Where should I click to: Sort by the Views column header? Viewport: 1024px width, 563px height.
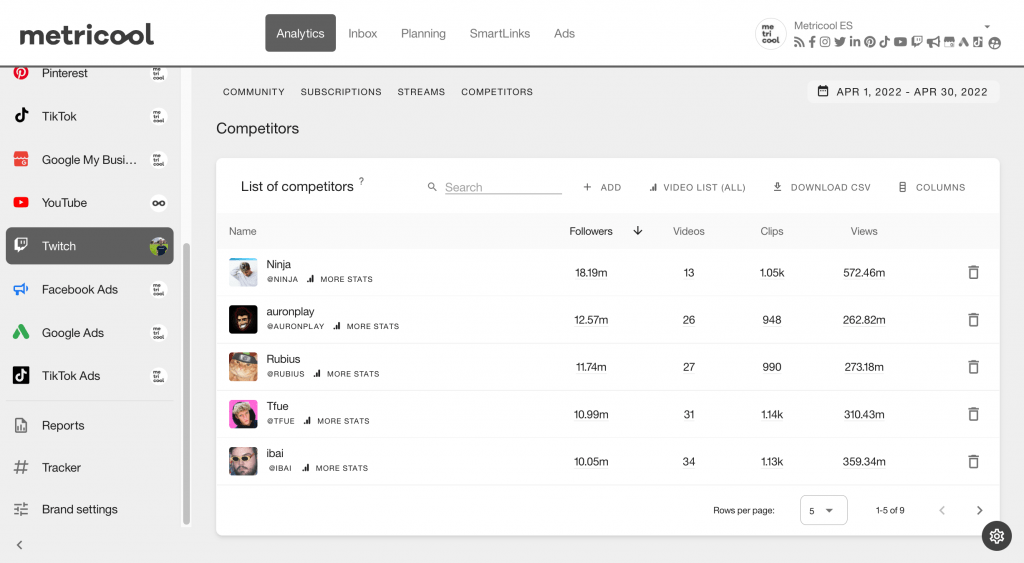863,231
